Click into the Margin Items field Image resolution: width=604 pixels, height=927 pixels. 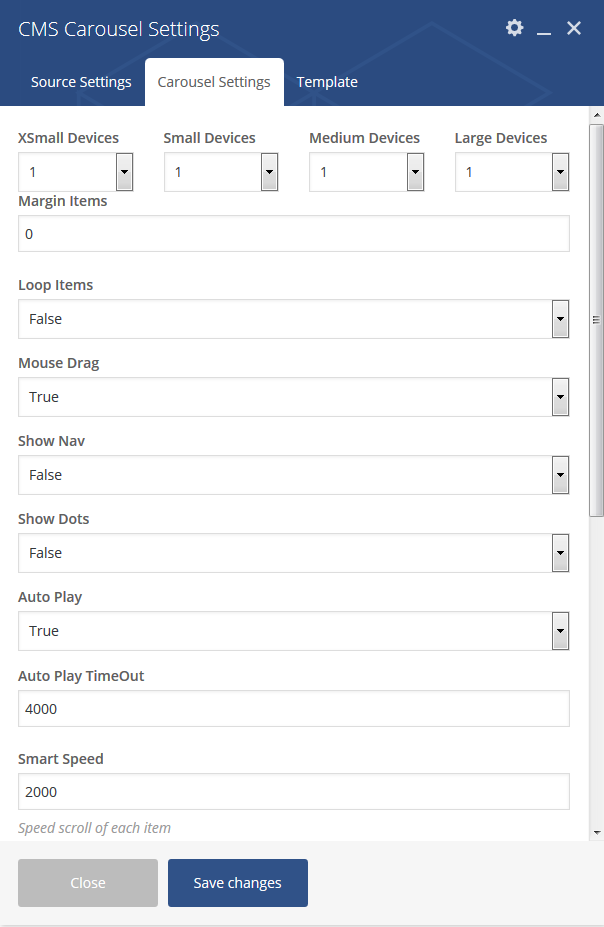click(x=294, y=234)
